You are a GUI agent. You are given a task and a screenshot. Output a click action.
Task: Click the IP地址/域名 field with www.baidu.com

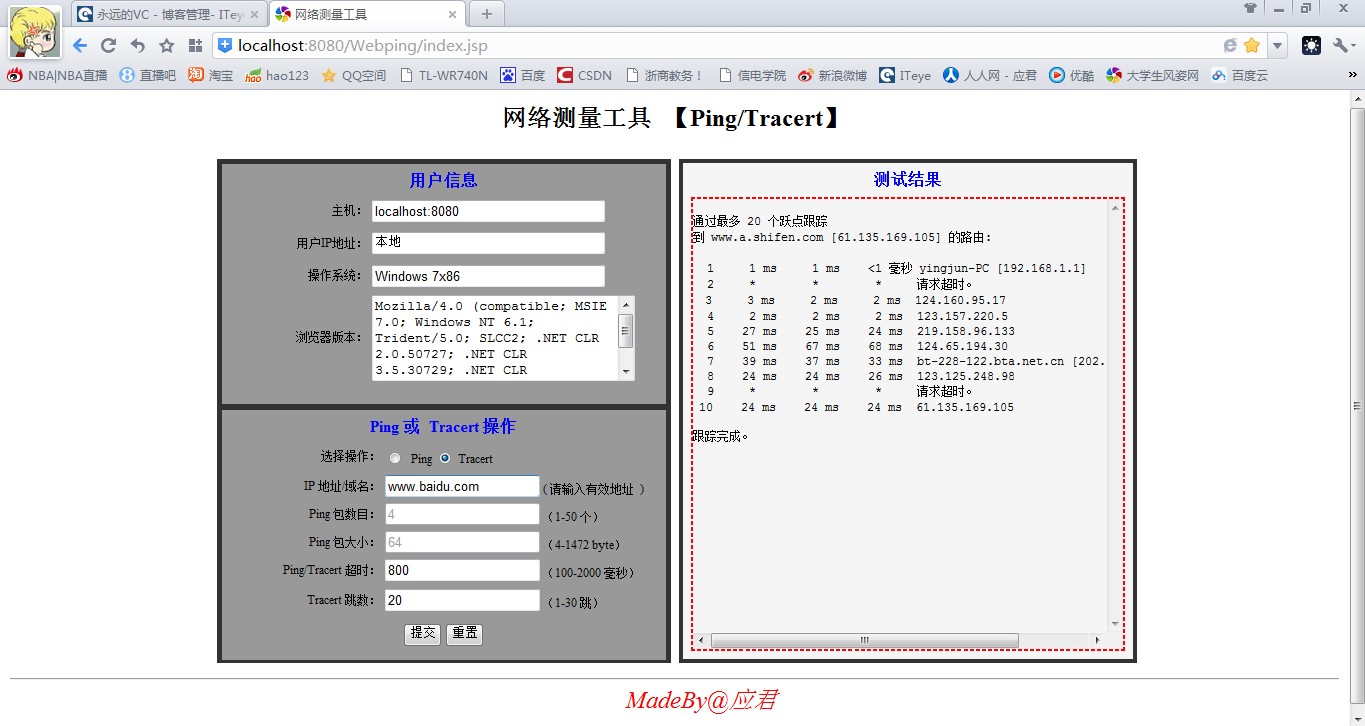(x=462, y=486)
